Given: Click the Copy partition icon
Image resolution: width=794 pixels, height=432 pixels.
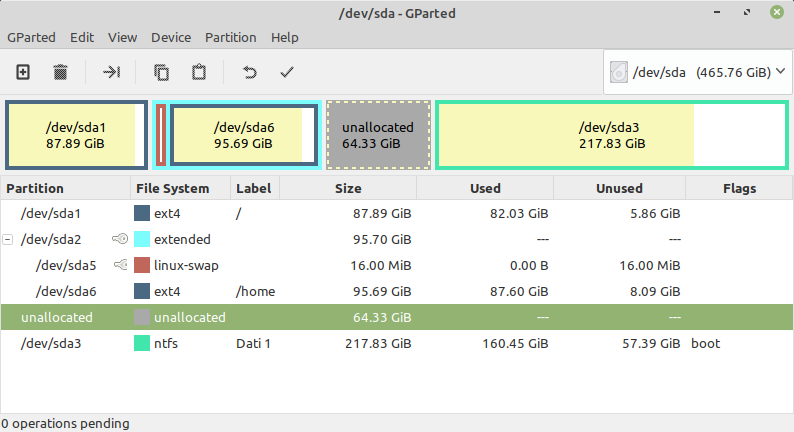Looking at the screenshot, I should [x=161, y=72].
